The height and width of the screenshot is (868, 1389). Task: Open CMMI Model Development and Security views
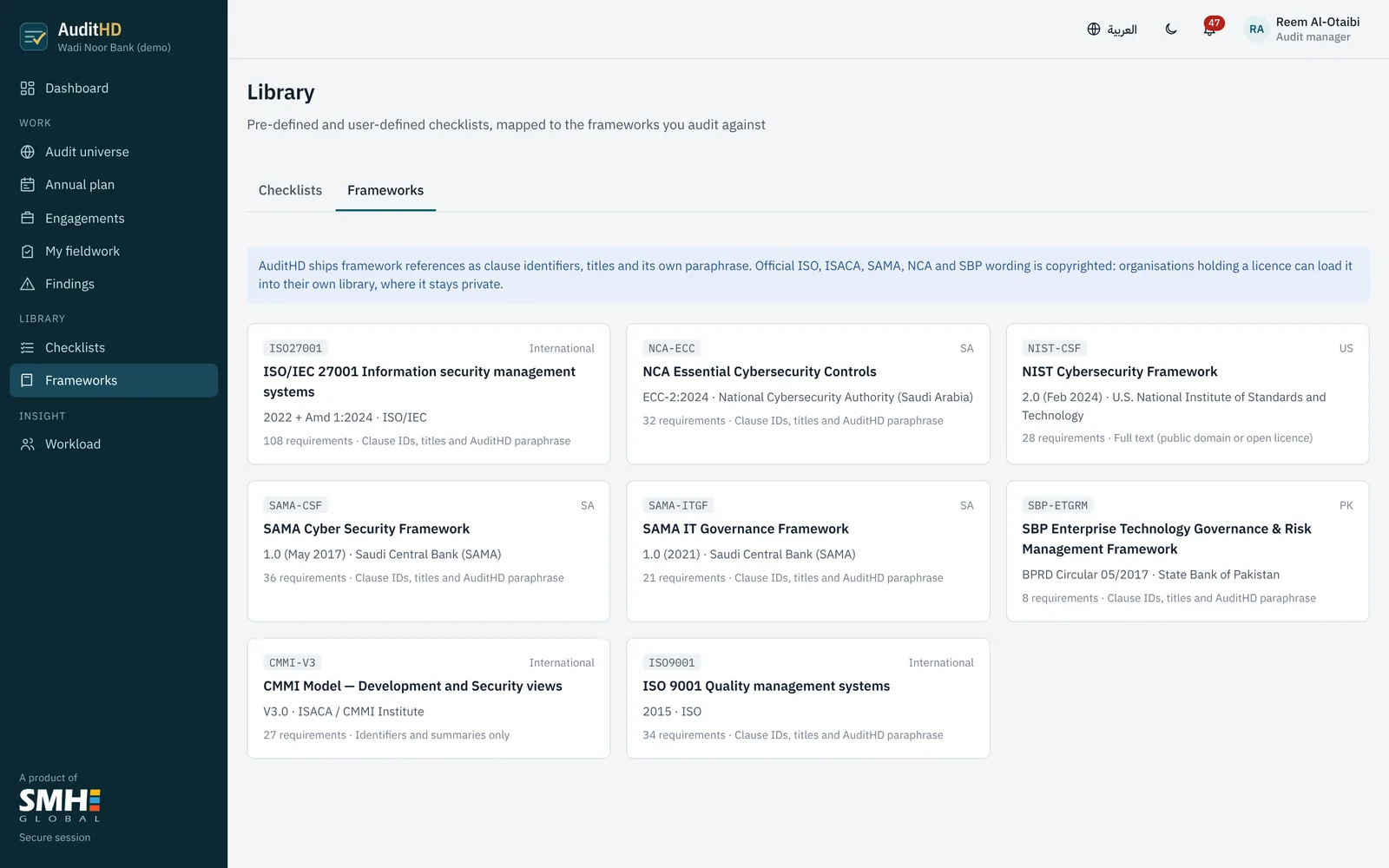click(412, 686)
